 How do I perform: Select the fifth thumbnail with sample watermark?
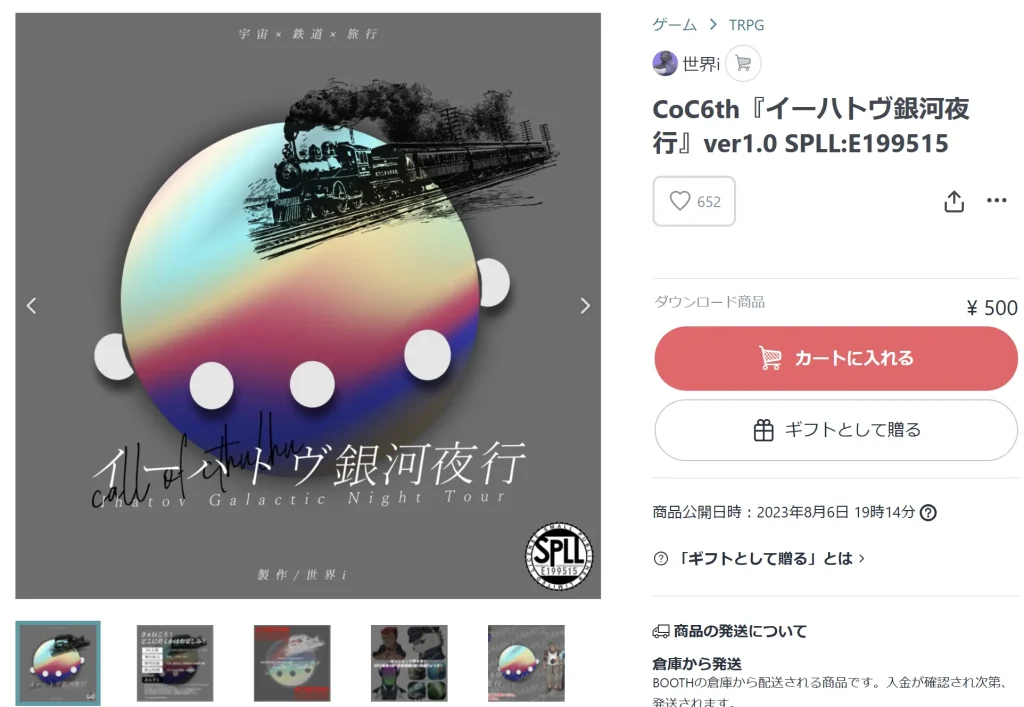[x=526, y=663]
